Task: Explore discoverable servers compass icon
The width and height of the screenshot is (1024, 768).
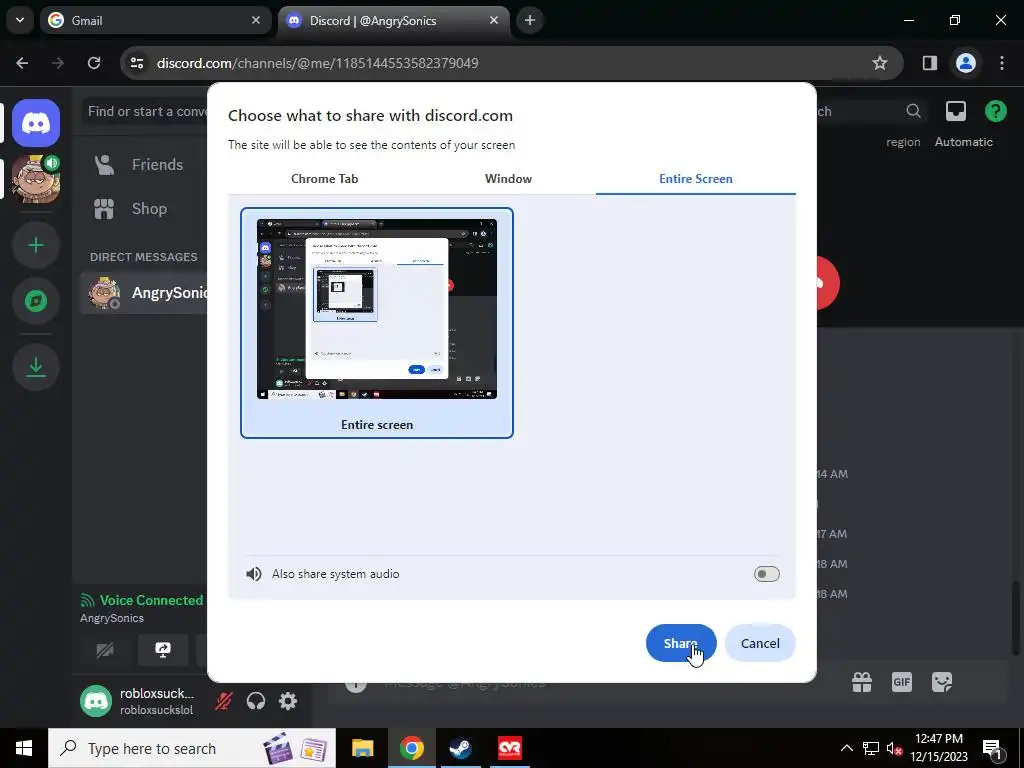Action: click(36, 301)
